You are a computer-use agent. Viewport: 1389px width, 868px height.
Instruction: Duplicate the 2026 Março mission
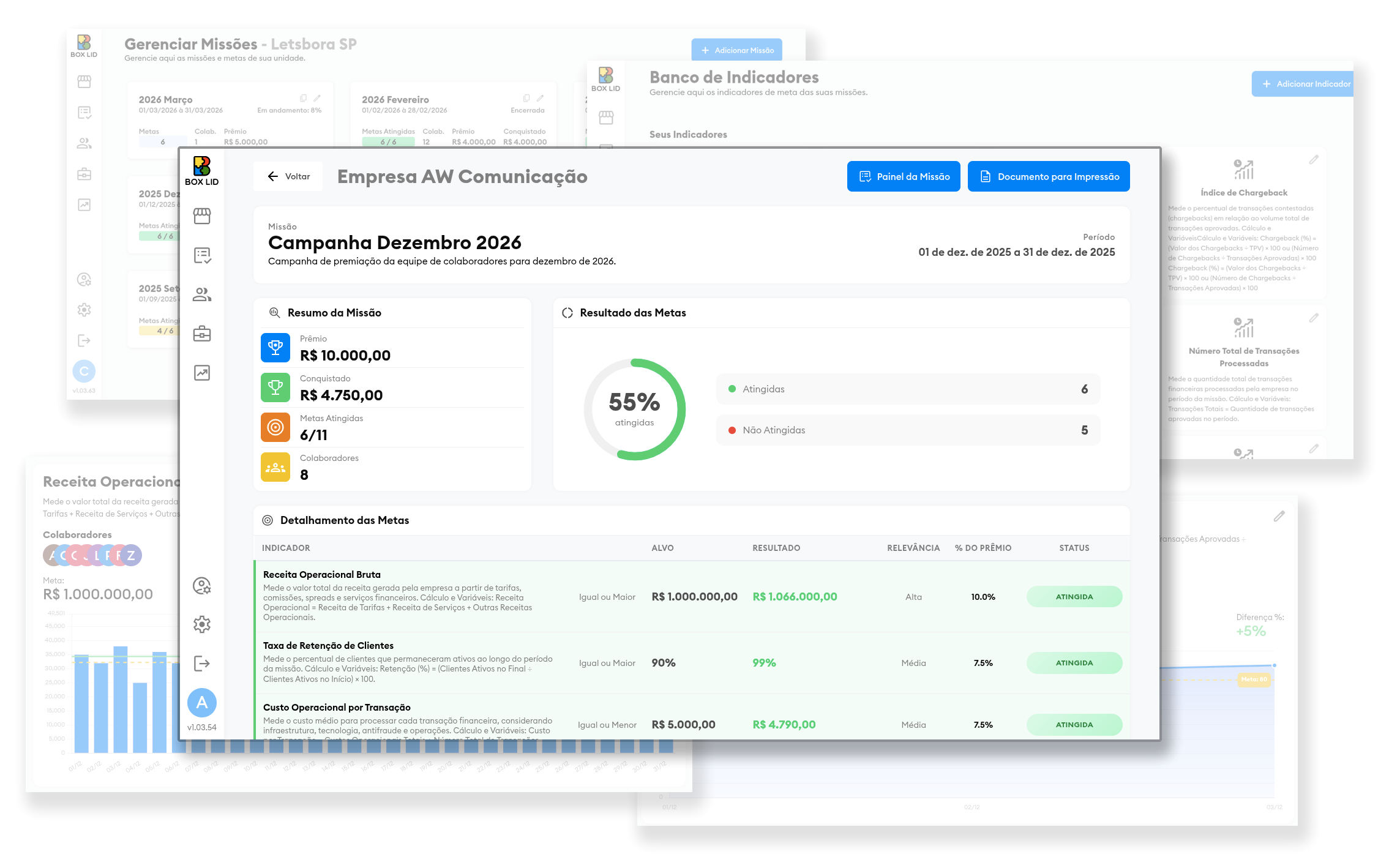point(303,98)
